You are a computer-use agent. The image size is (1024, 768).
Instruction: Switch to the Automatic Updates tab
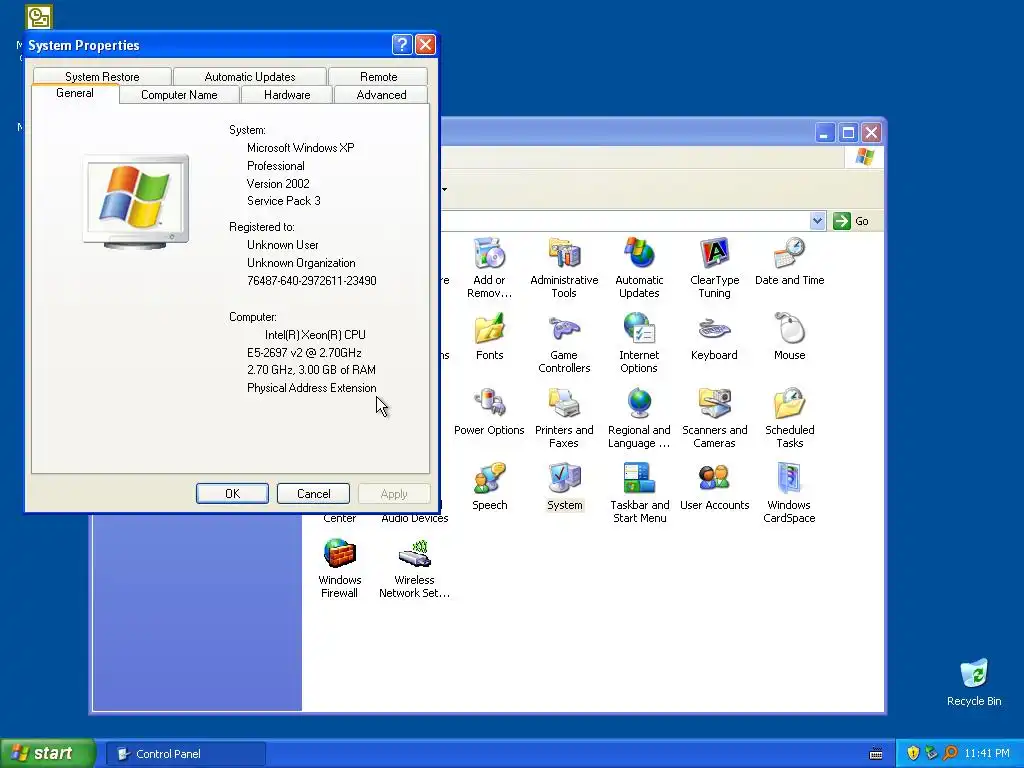point(249,76)
